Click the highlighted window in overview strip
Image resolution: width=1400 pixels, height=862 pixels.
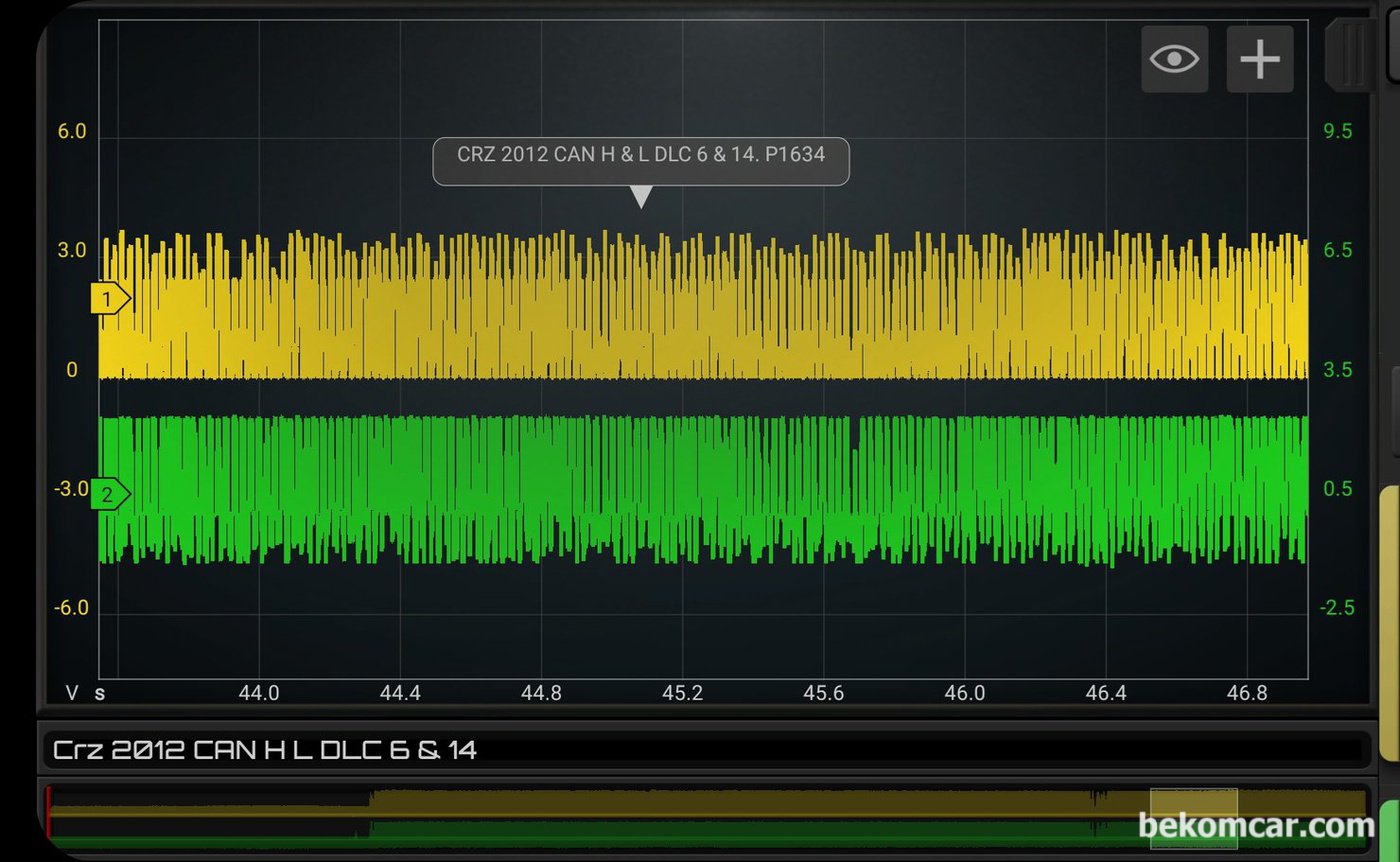tap(1193, 817)
